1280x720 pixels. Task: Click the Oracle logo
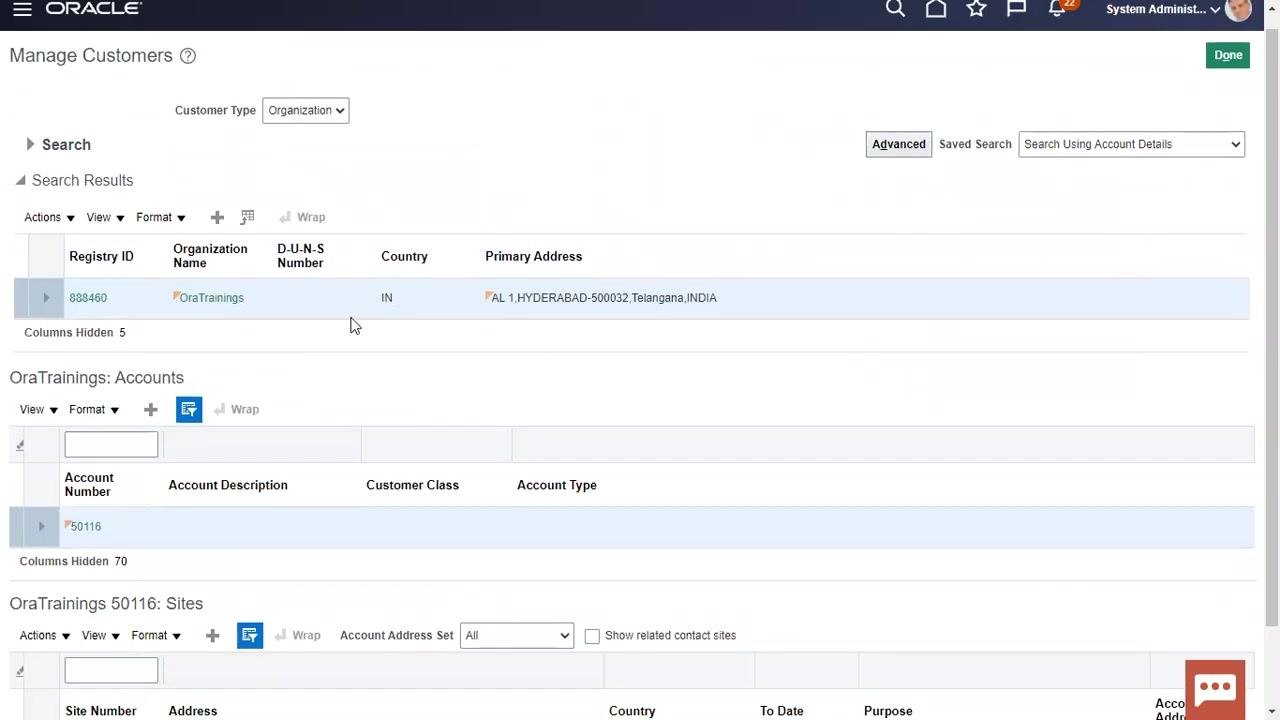coord(94,9)
